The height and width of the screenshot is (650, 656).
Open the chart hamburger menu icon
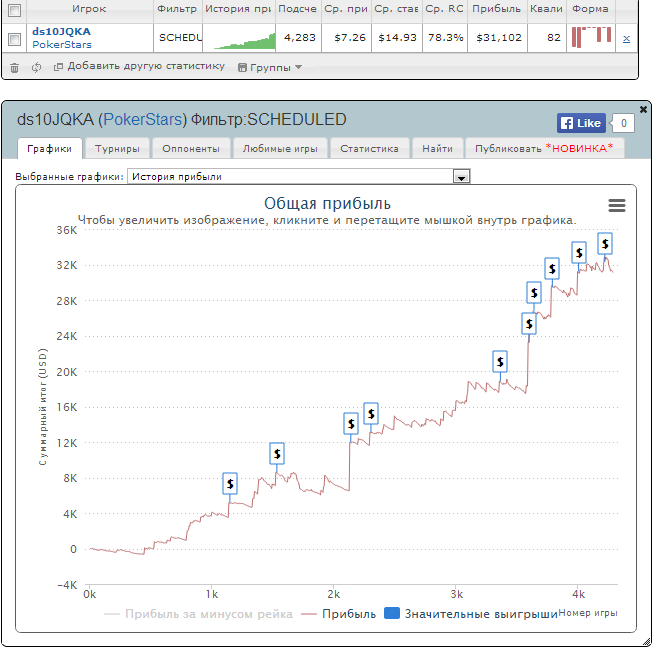pos(616,205)
